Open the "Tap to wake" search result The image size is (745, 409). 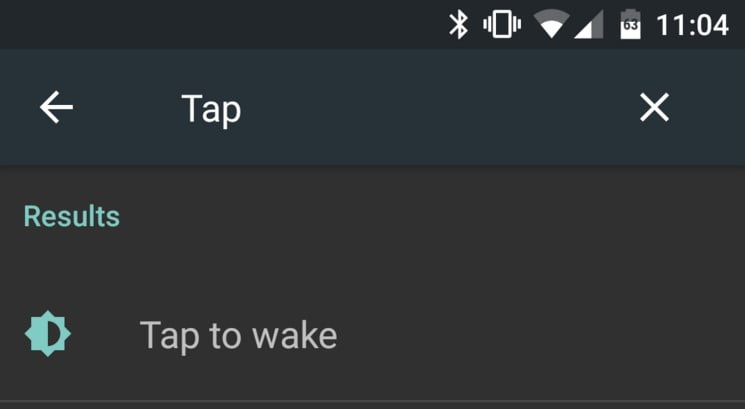point(372,335)
